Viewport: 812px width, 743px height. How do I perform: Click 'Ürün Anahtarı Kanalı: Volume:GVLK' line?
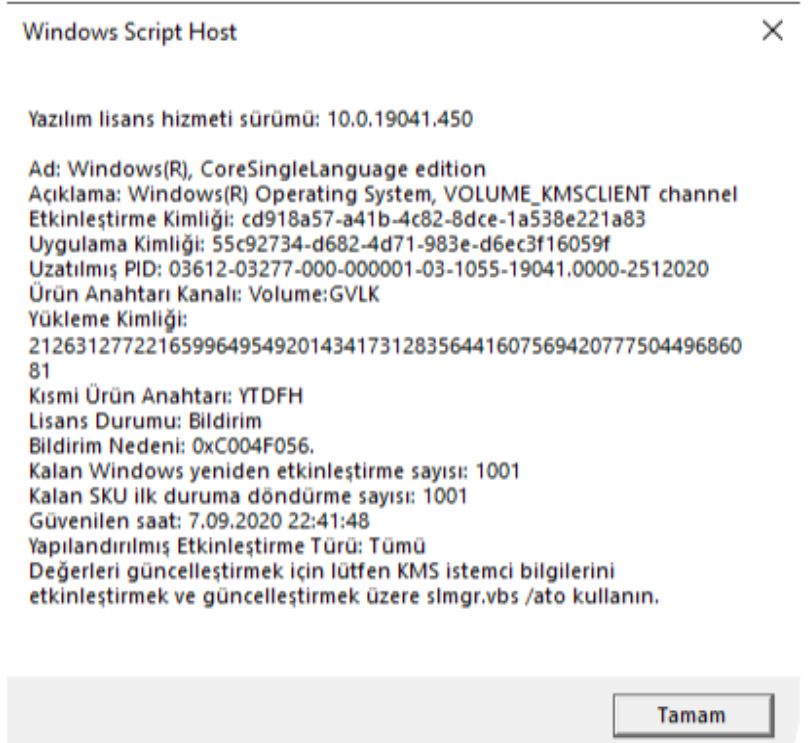[204, 294]
